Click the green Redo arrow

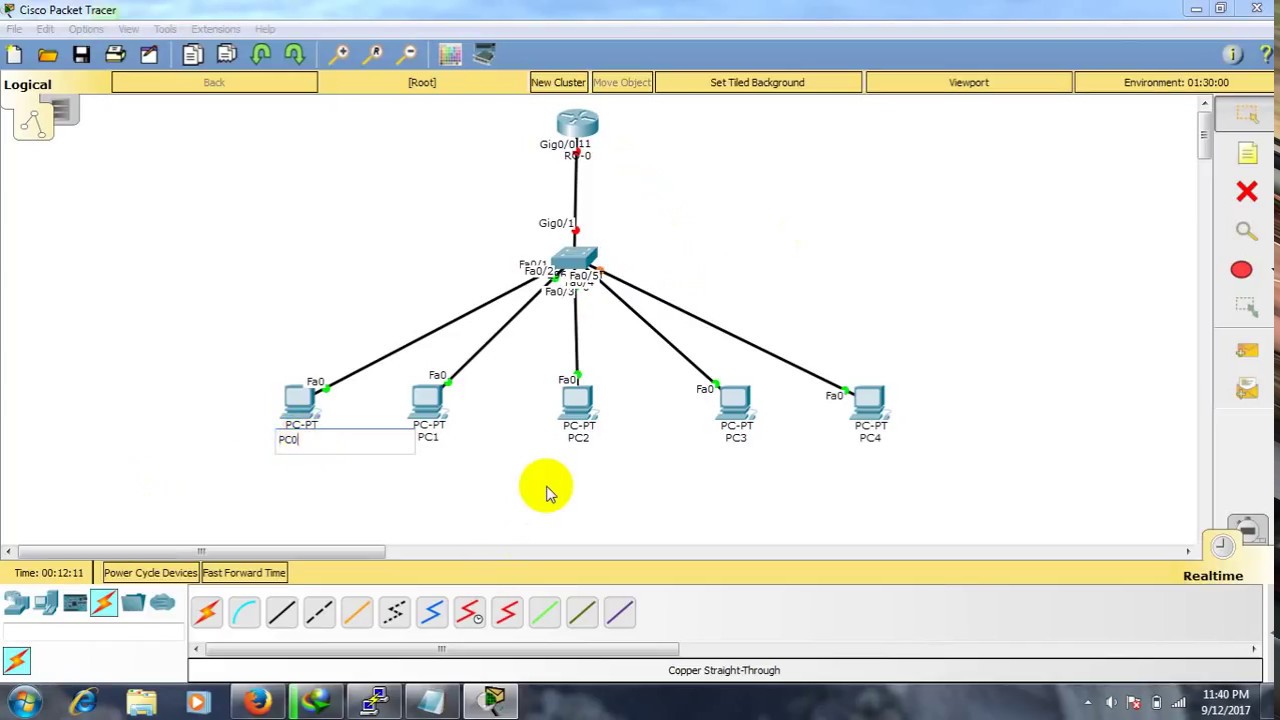tap(294, 55)
